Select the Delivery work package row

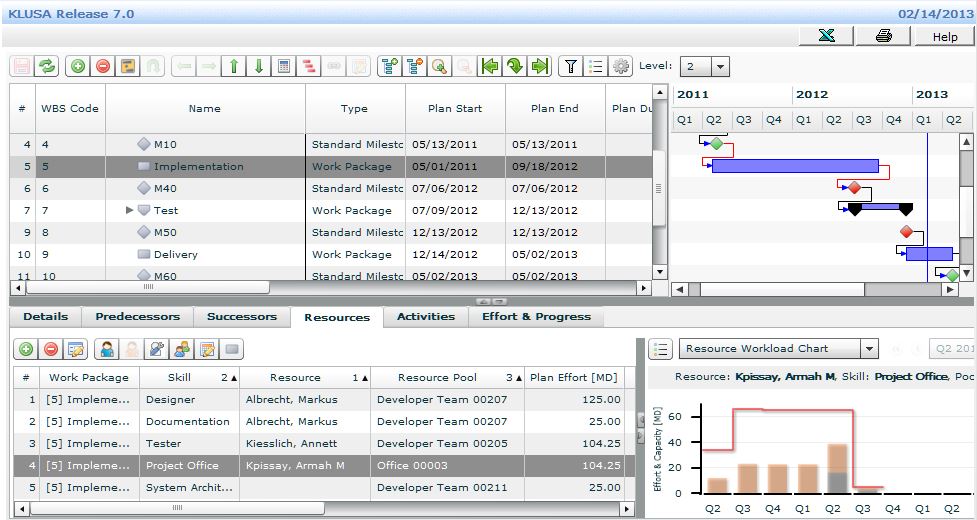tap(330, 254)
